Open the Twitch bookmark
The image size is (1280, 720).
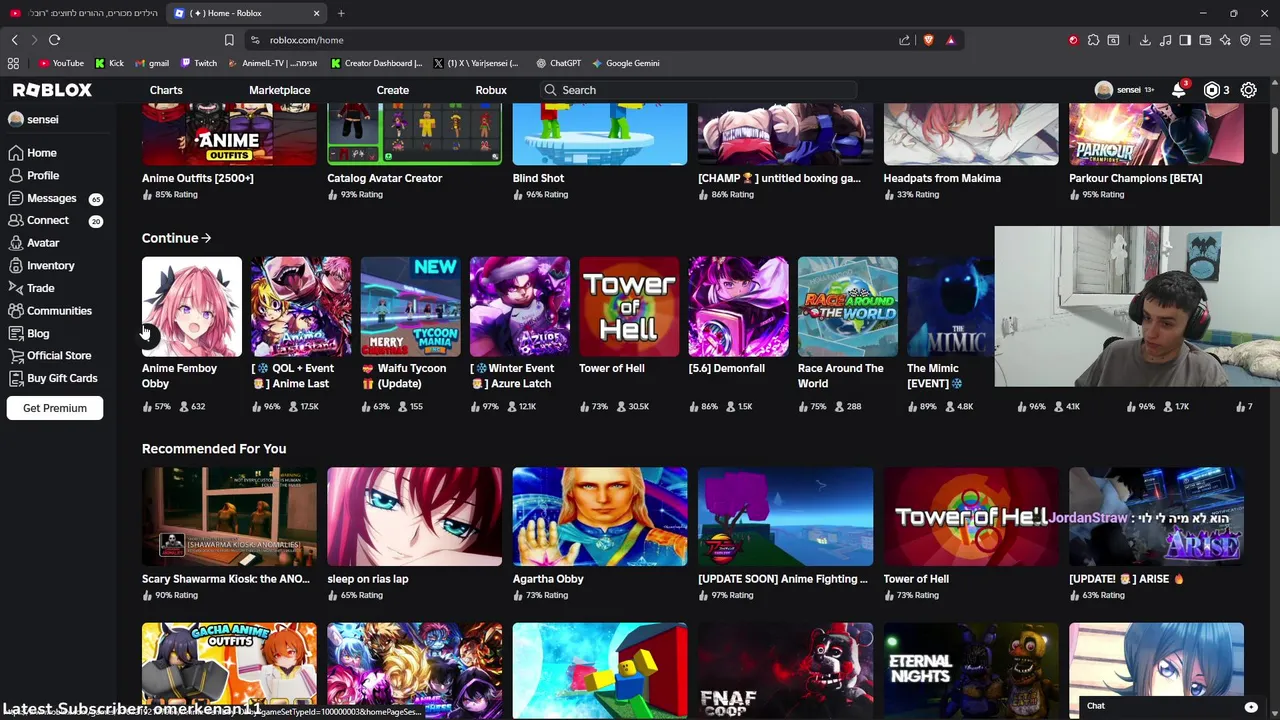[x=198, y=63]
